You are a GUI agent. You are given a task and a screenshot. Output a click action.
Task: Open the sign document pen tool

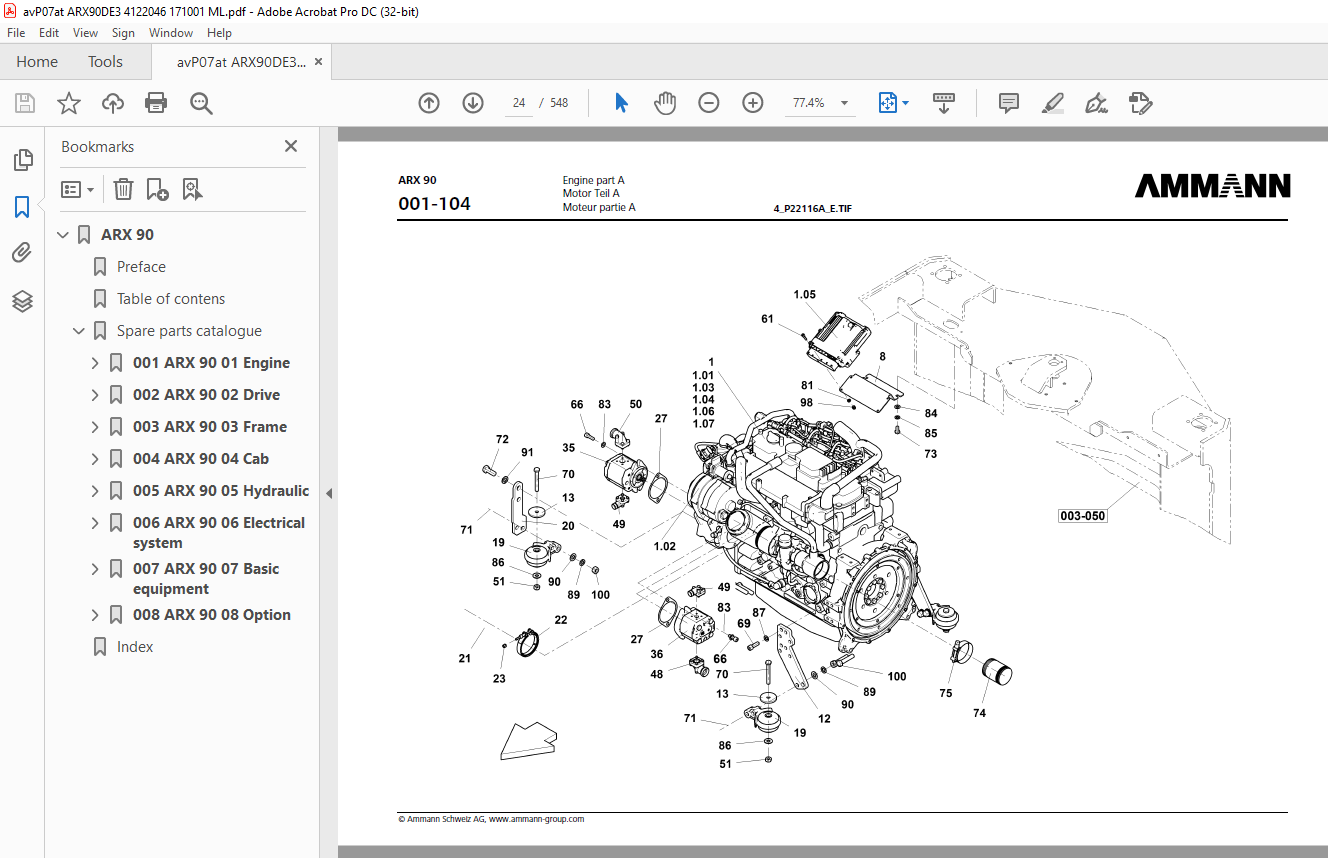(x=1096, y=103)
